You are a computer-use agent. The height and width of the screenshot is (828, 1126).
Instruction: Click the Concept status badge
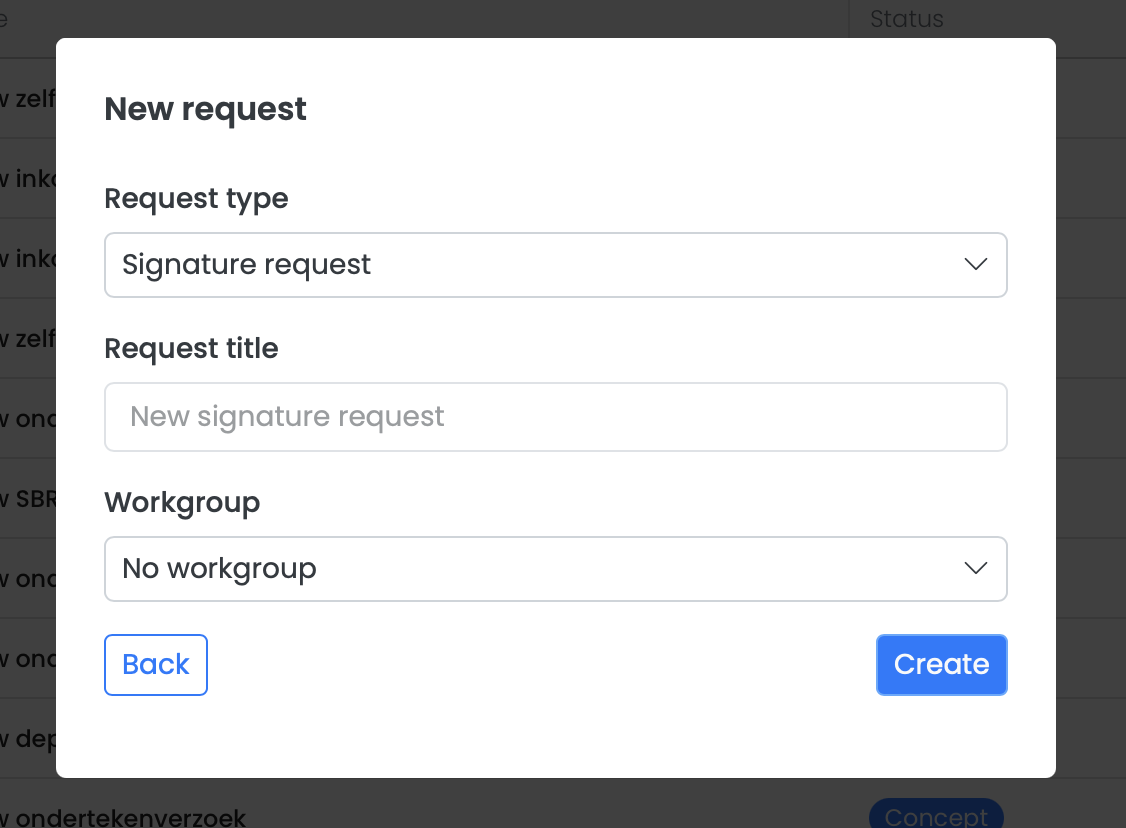[x=935, y=815]
